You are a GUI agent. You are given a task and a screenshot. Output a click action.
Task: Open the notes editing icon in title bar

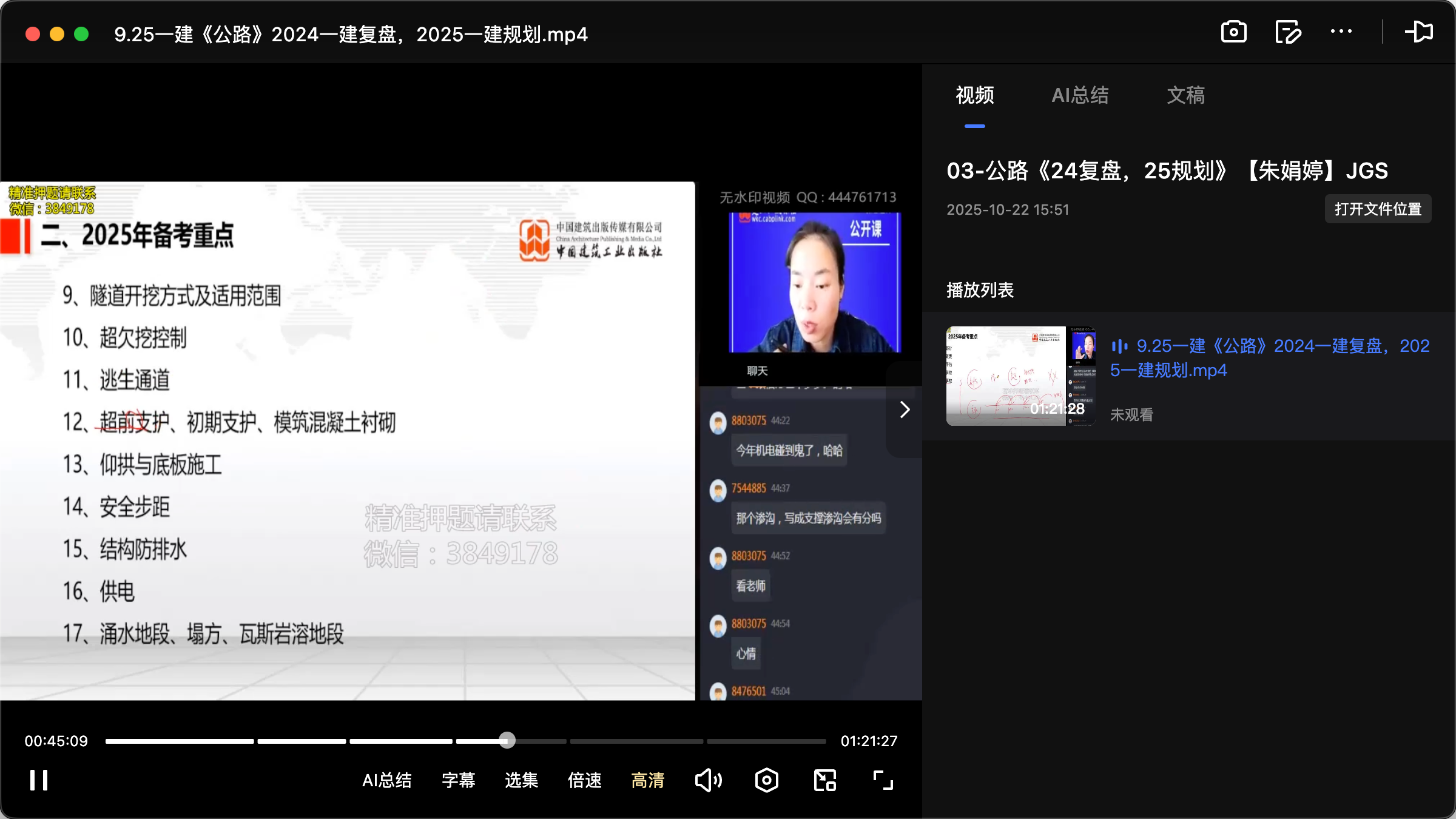tap(1289, 32)
